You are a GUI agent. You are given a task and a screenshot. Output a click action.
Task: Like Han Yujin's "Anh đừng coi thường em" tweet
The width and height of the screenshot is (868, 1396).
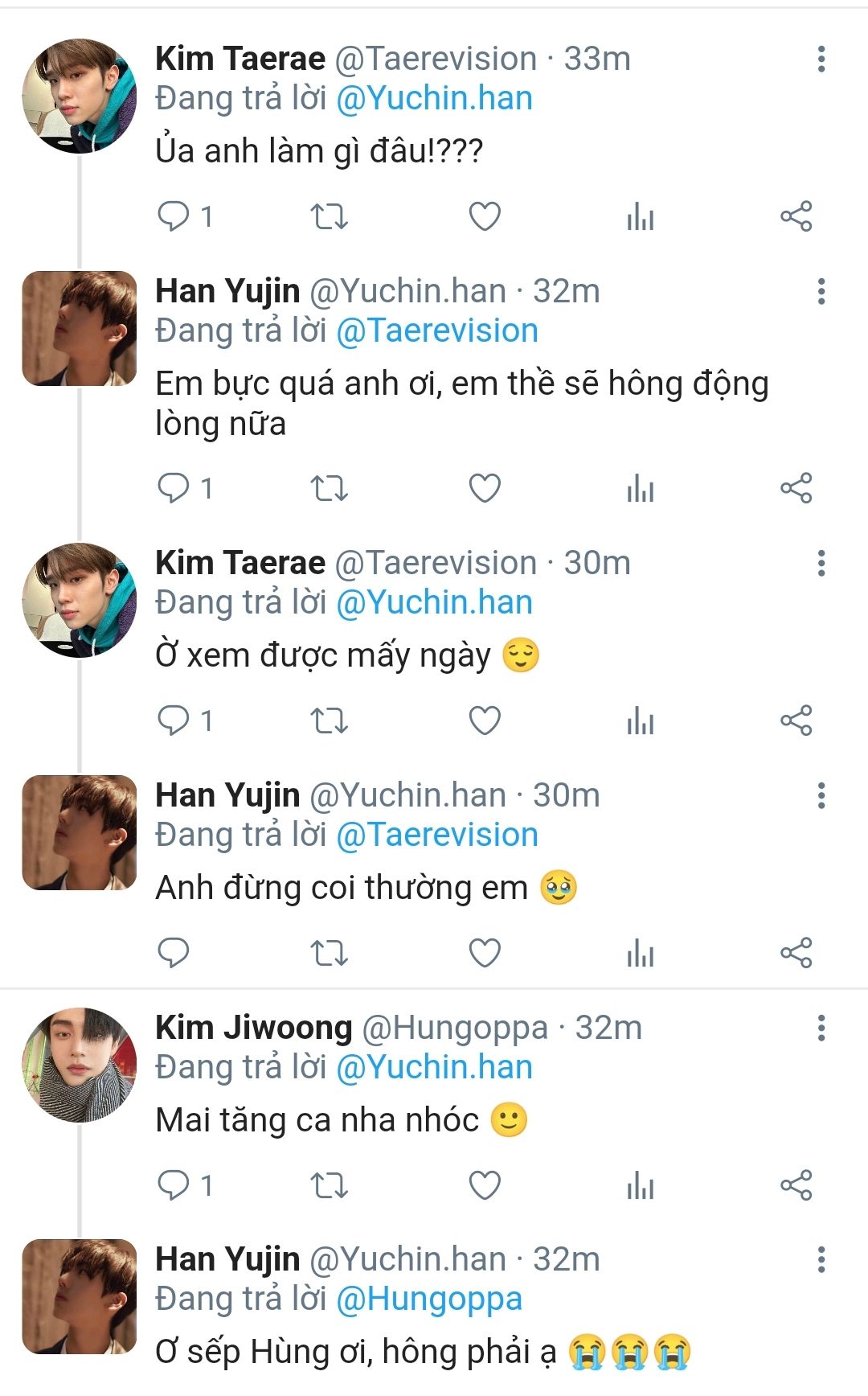(x=485, y=953)
